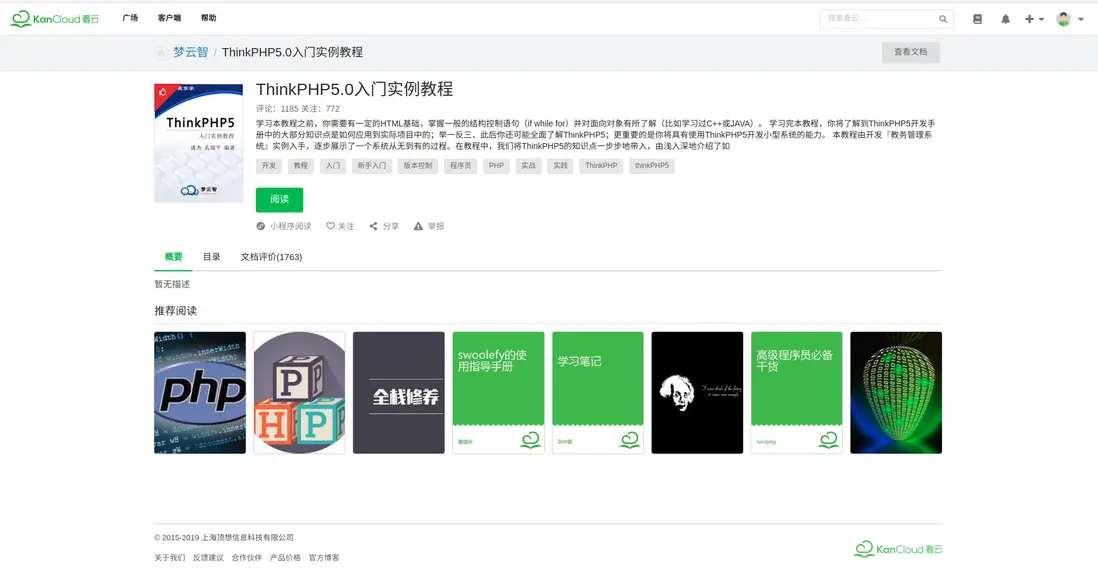Click the share 分享 icon
The height and width of the screenshot is (586, 1098).
pyautogui.click(x=374, y=226)
